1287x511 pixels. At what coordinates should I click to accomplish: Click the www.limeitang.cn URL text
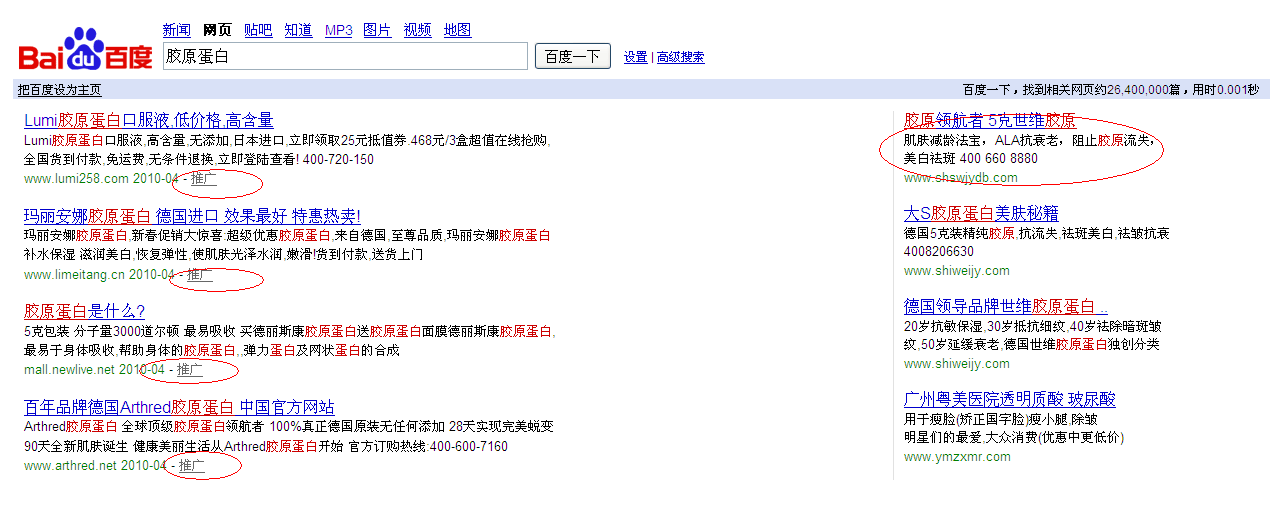click(74, 274)
